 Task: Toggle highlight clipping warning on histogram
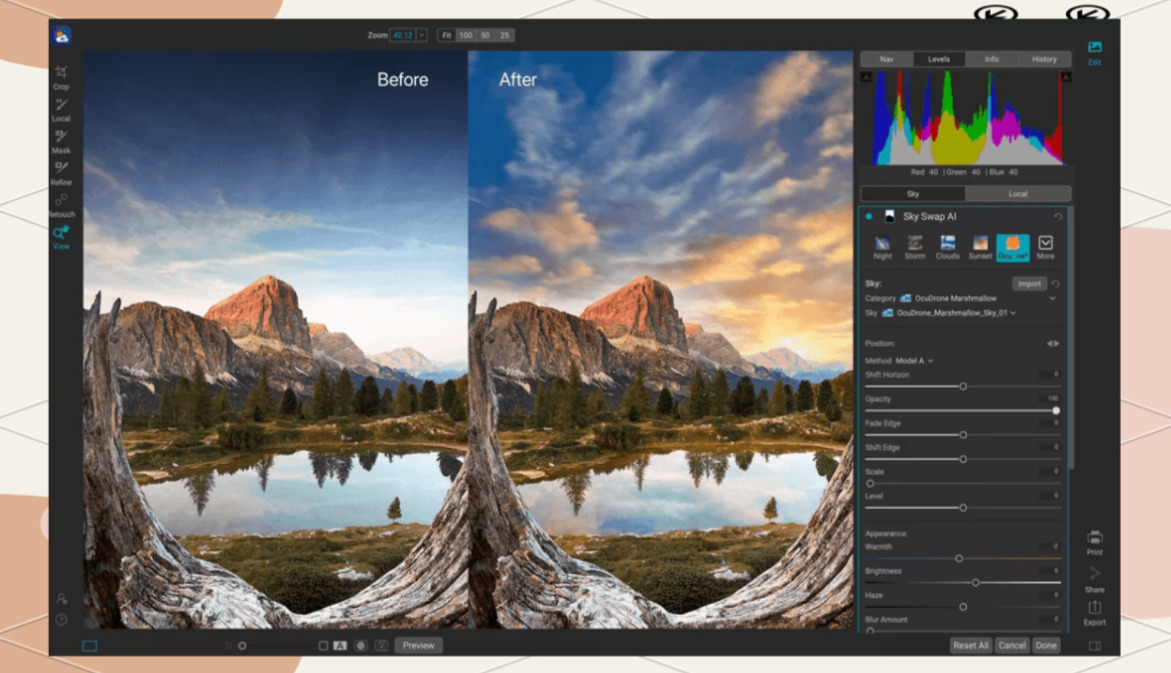pyautogui.click(x=1066, y=77)
